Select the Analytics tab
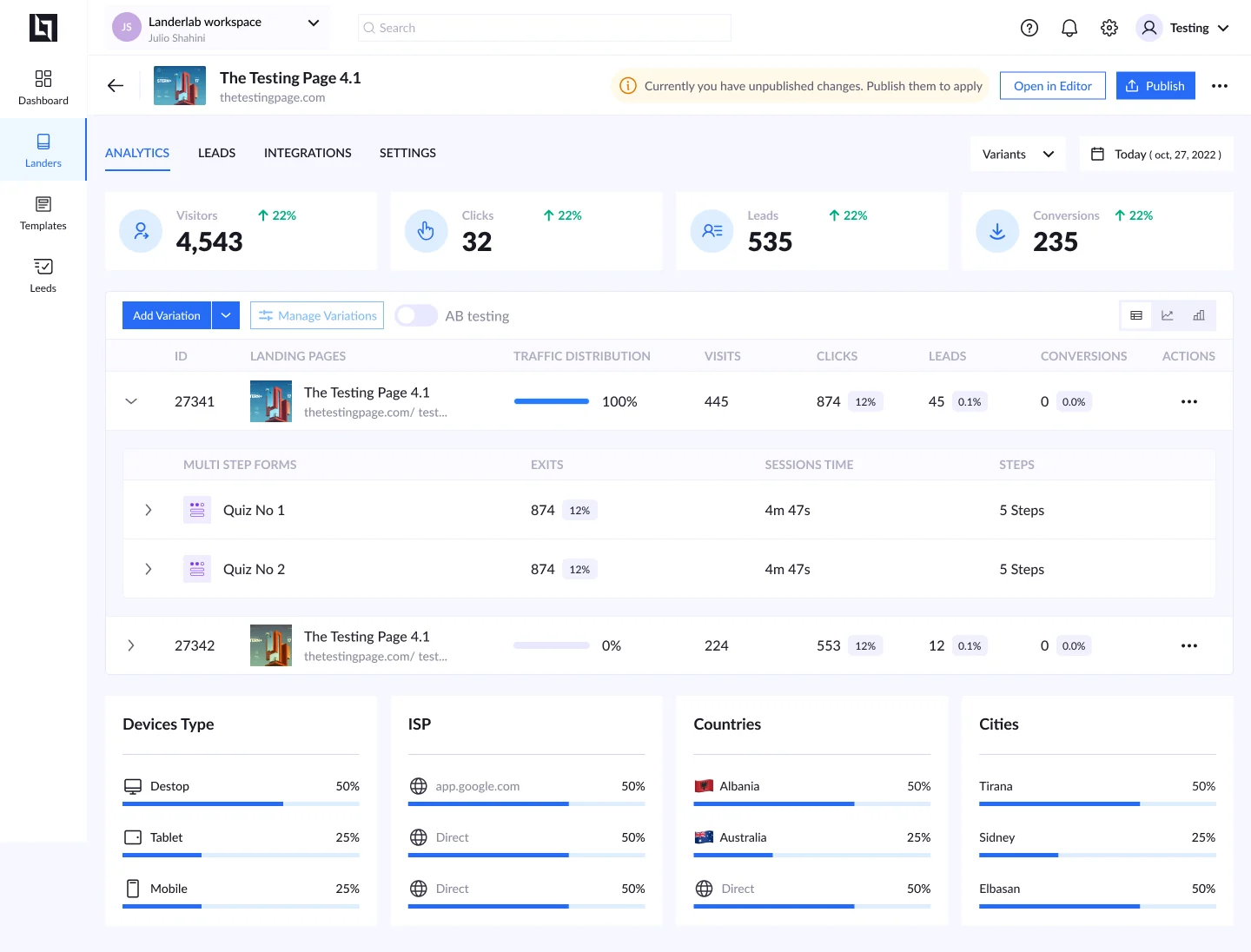This screenshot has height=952, width=1251. (137, 153)
